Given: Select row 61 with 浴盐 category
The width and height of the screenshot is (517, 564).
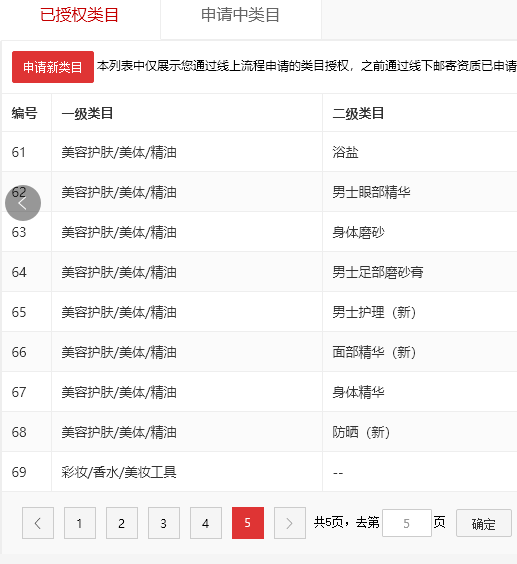Looking at the screenshot, I should click(259, 152).
